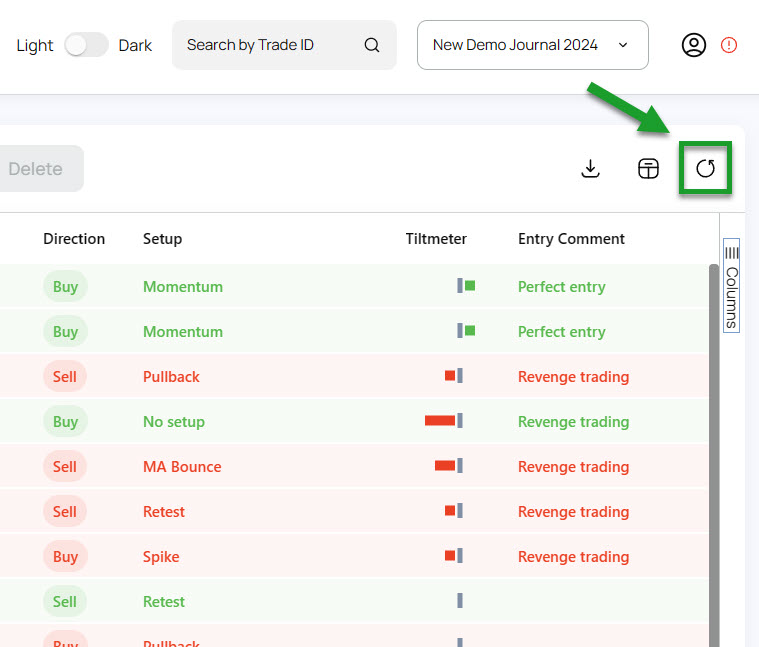
Task: Click the refresh reload icon
Action: (x=705, y=168)
